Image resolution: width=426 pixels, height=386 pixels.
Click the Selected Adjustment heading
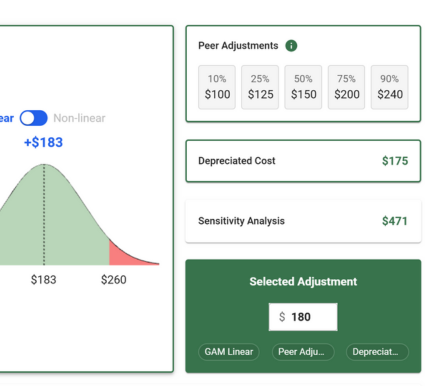[x=303, y=282]
